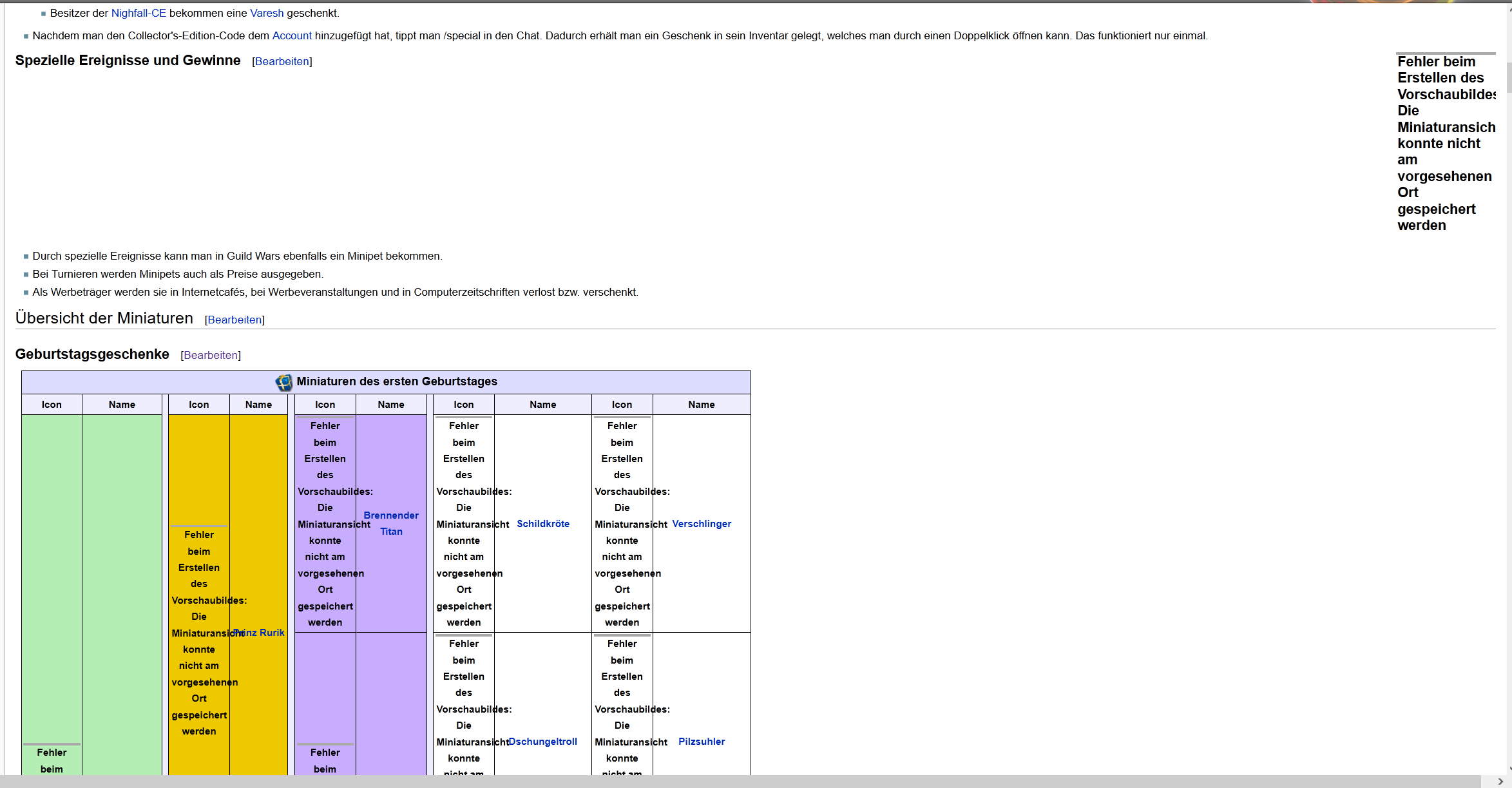Open the Verschlinger miniature link

coord(702,524)
